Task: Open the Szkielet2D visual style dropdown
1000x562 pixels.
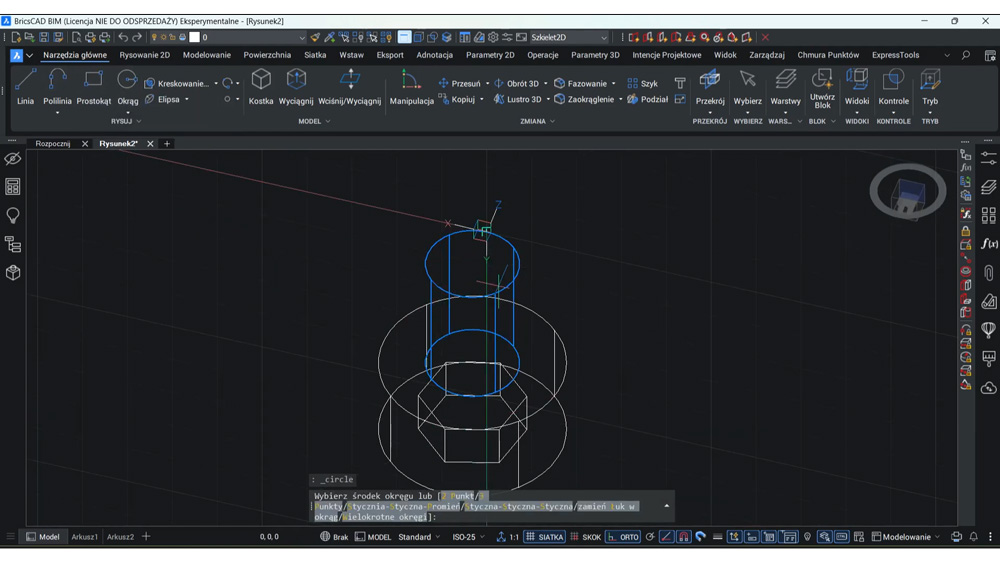Action: pyautogui.click(x=569, y=38)
